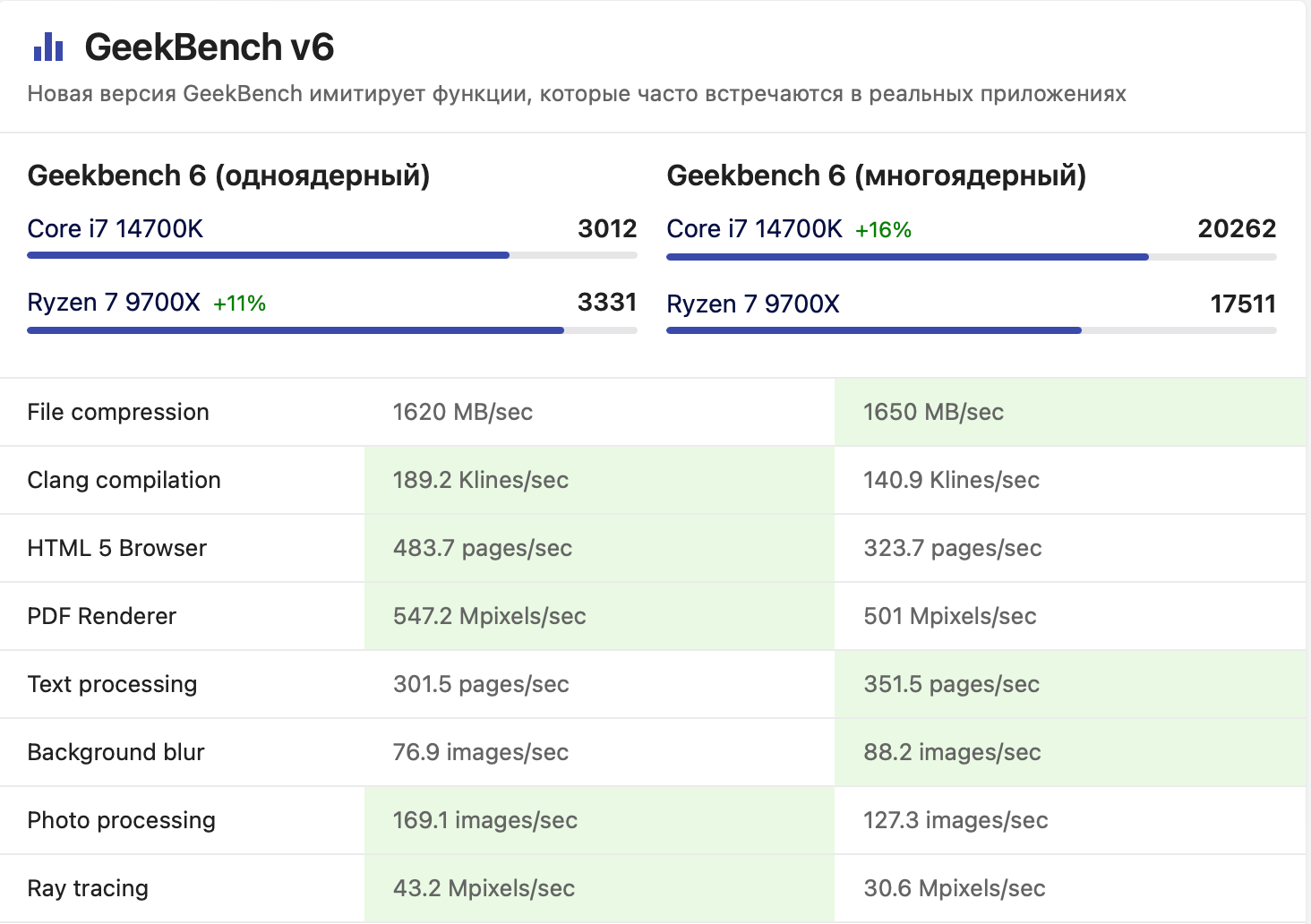This screenshot has height=924, width=1311.
Task: Click the +11% single-core badge
Action: click(239, 304)
